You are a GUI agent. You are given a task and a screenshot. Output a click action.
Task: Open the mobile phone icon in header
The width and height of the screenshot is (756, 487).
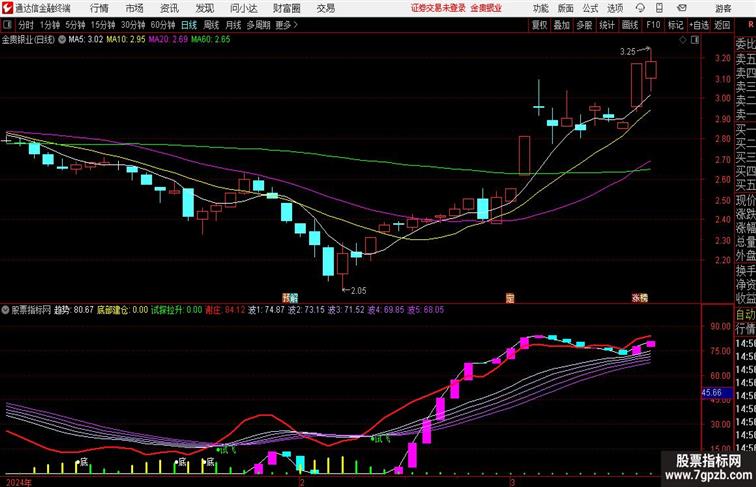click(660, 8)
